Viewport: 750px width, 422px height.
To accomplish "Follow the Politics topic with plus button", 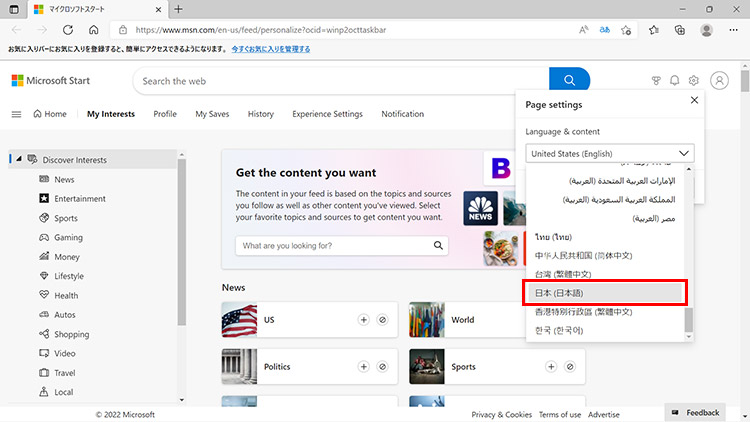I will coord(364,367).
